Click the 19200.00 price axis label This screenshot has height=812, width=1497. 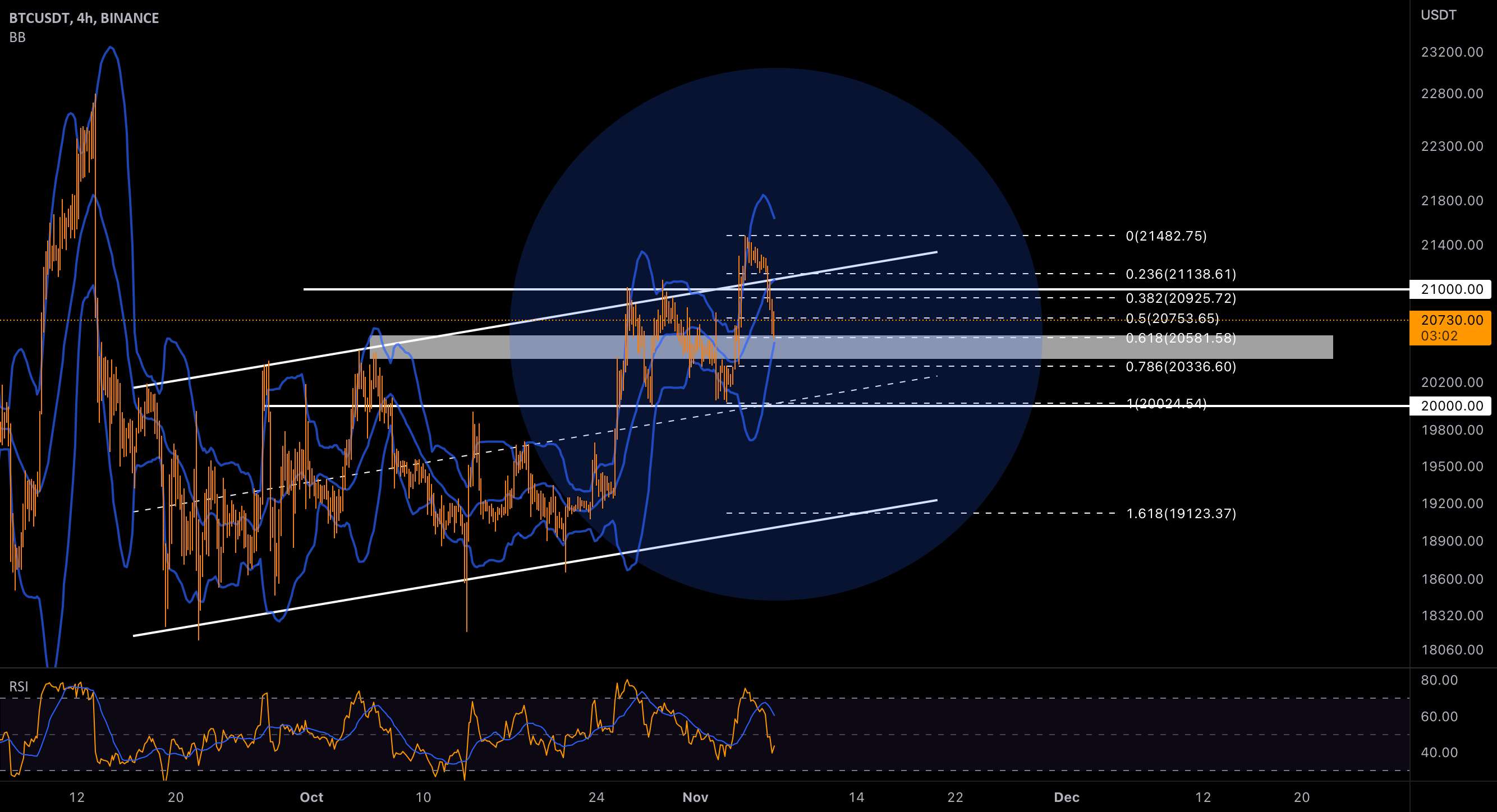click(1452, 504)
